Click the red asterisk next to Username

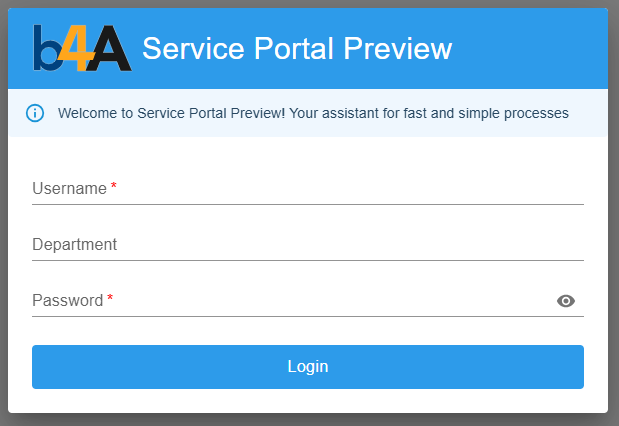(x=114, y=187)
